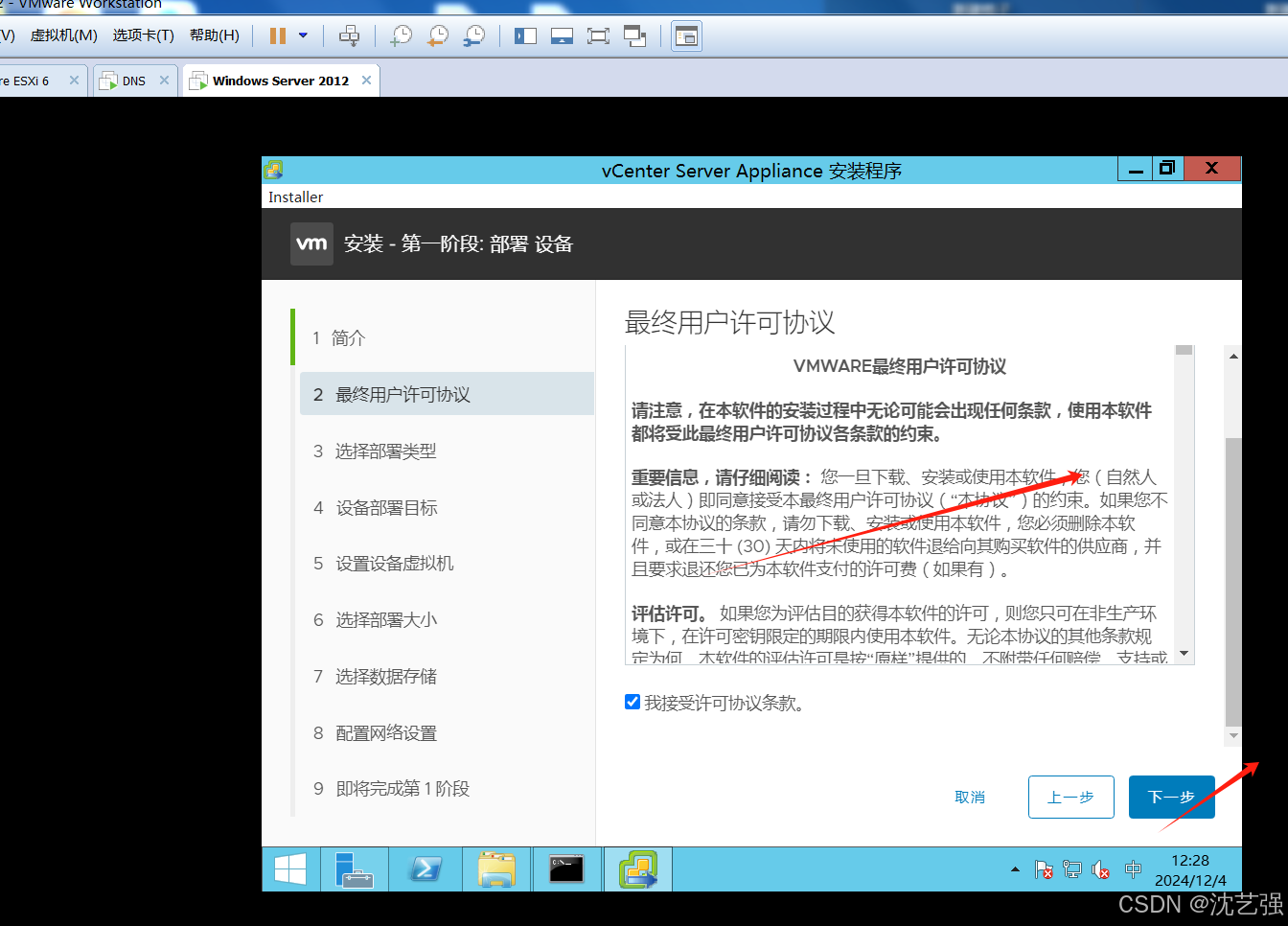
Task: Click the outer page scrollbar down arrow
Action: pyautogui.click(x=1233, y=736)
